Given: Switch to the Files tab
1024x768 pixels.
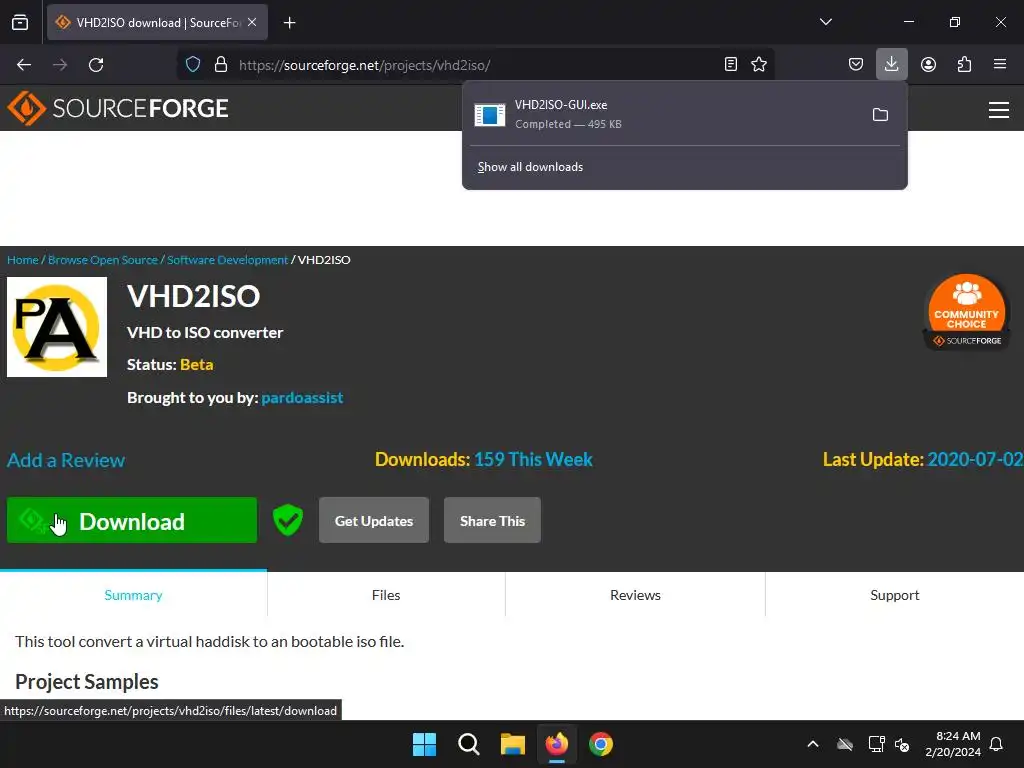Looking at the screenshot, I should tap(386, 595).
